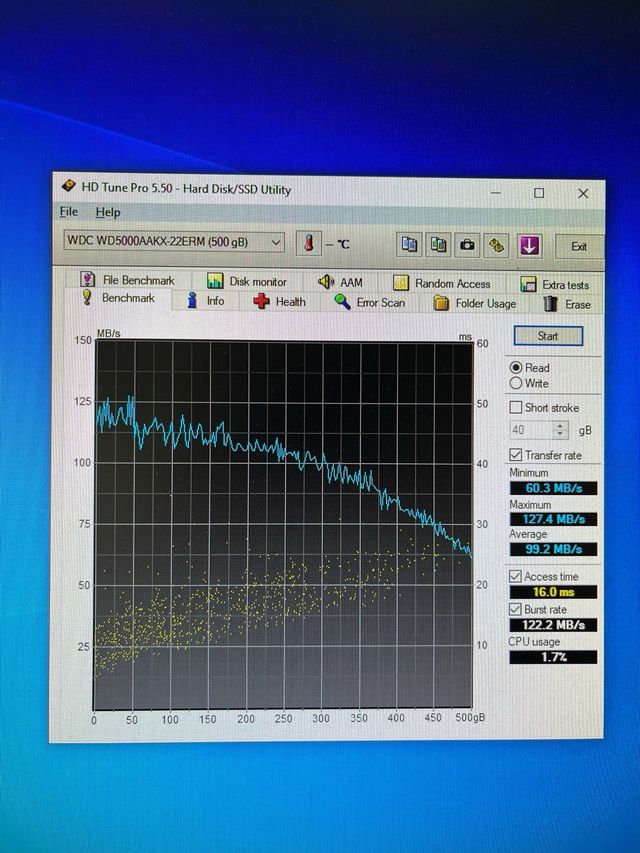
Task: Click the 16.0 ms access time value
Action: [553, 592]
